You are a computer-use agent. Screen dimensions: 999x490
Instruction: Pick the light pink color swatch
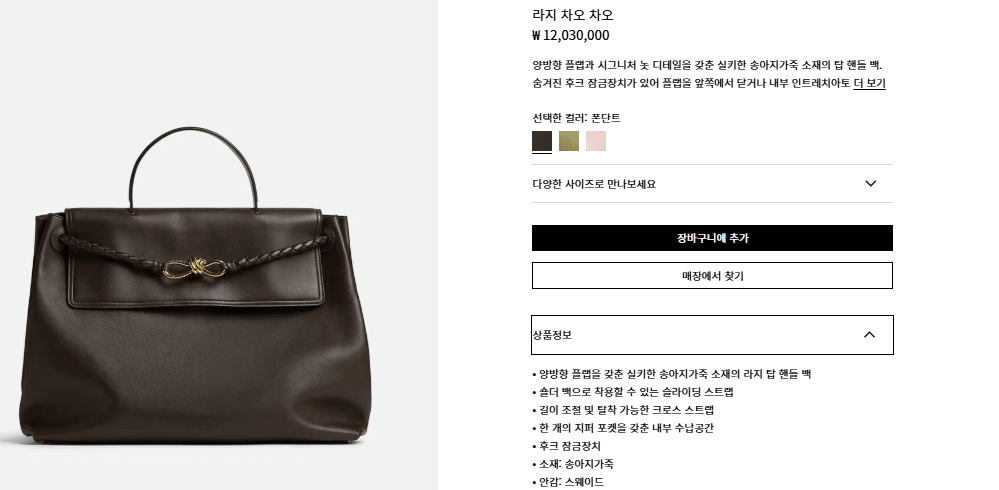click(596, 141)
